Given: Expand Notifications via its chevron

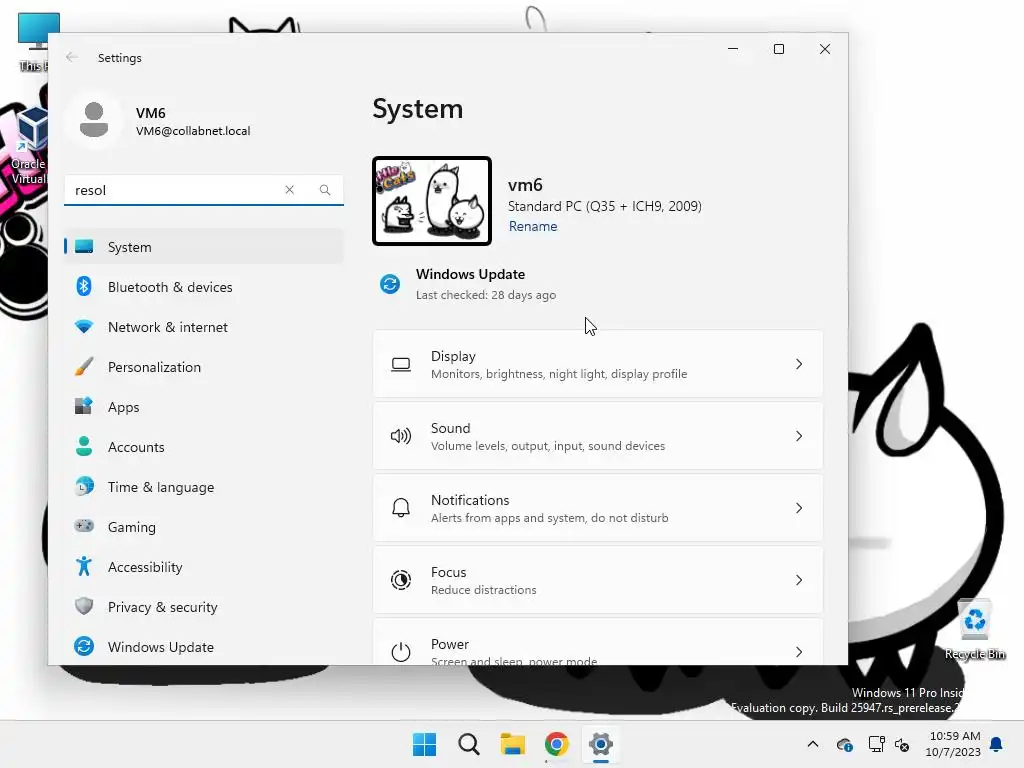Looking at the screenshot, I should (x=799, y=508).
